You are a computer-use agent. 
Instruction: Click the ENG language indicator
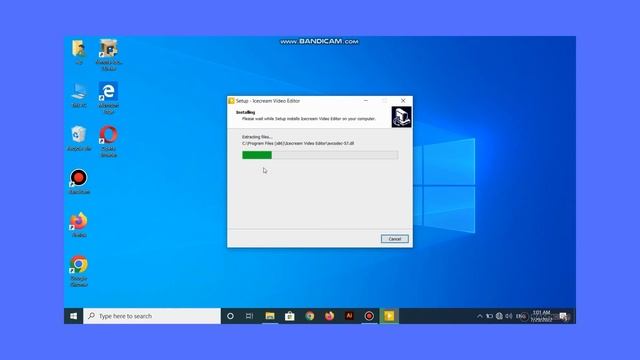coord(520,316)
